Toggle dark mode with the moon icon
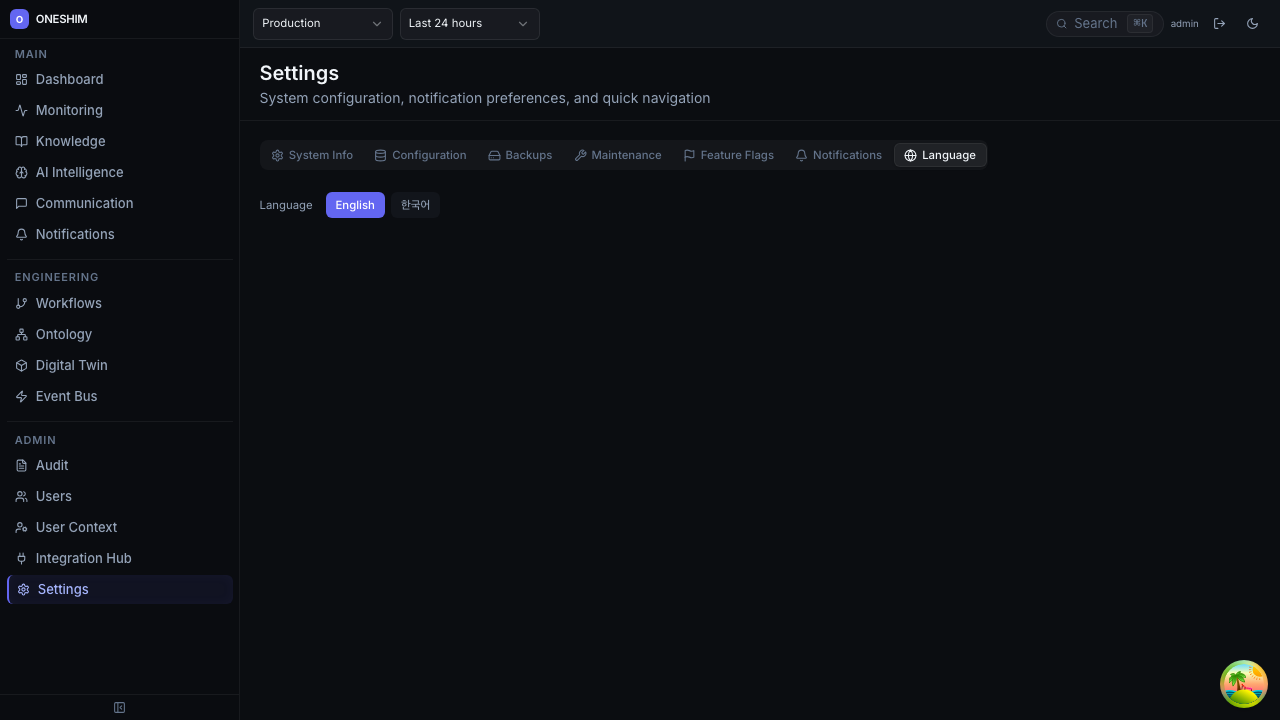This screenshot has height=720, width=1280. (x=1252, y=23)
